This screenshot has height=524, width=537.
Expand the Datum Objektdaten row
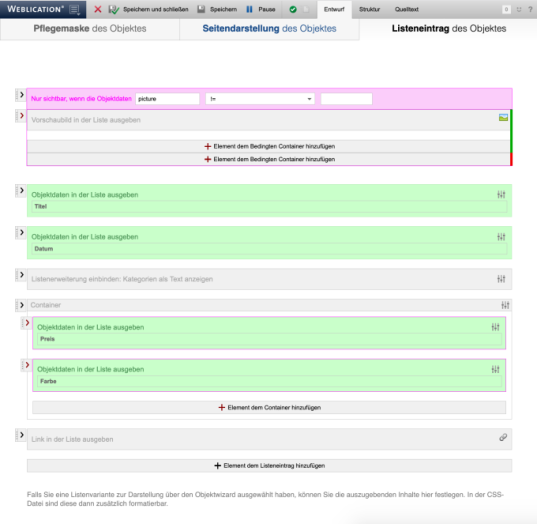click(21, 233)
